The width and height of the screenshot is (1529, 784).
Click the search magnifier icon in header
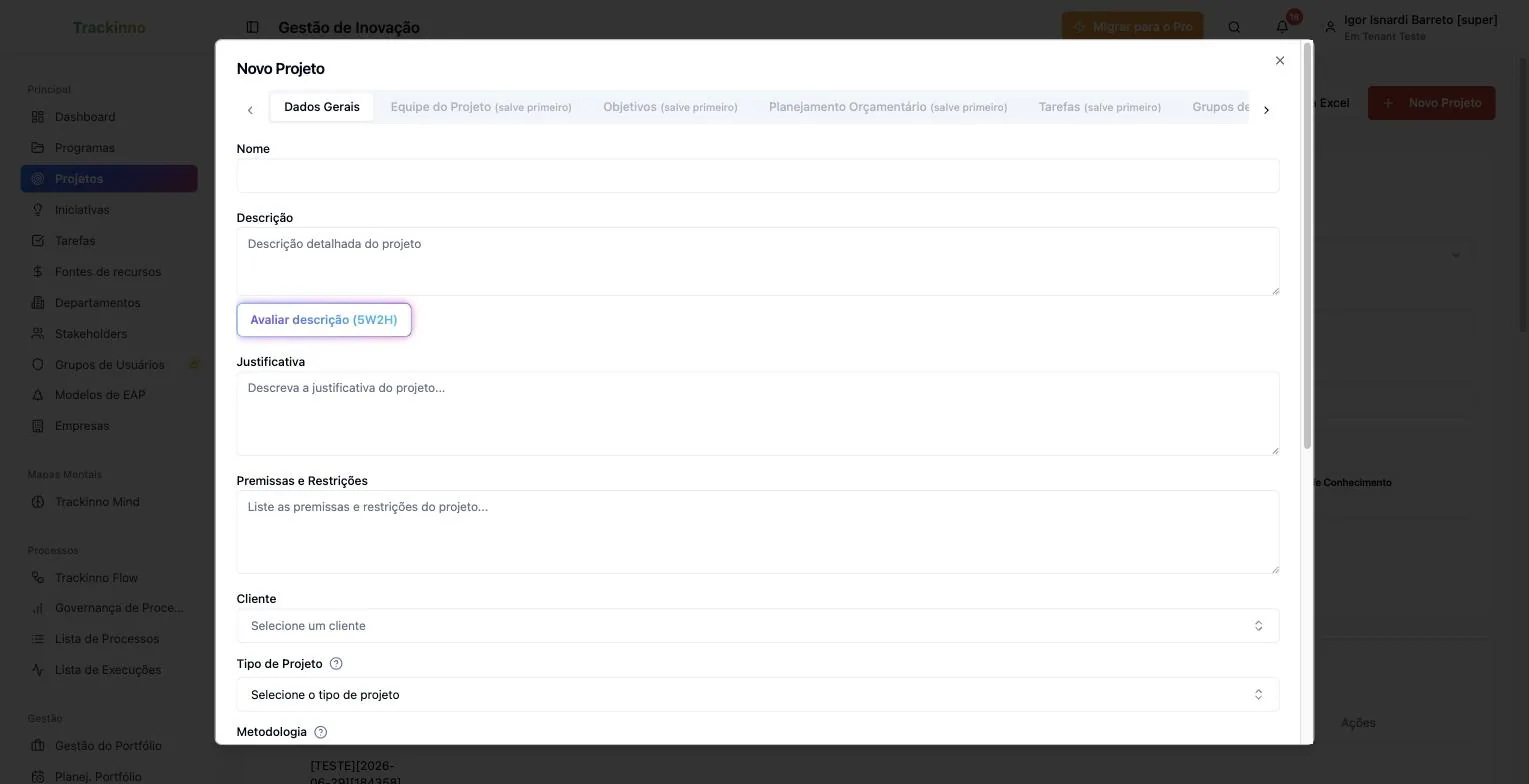pos(1234,27)
